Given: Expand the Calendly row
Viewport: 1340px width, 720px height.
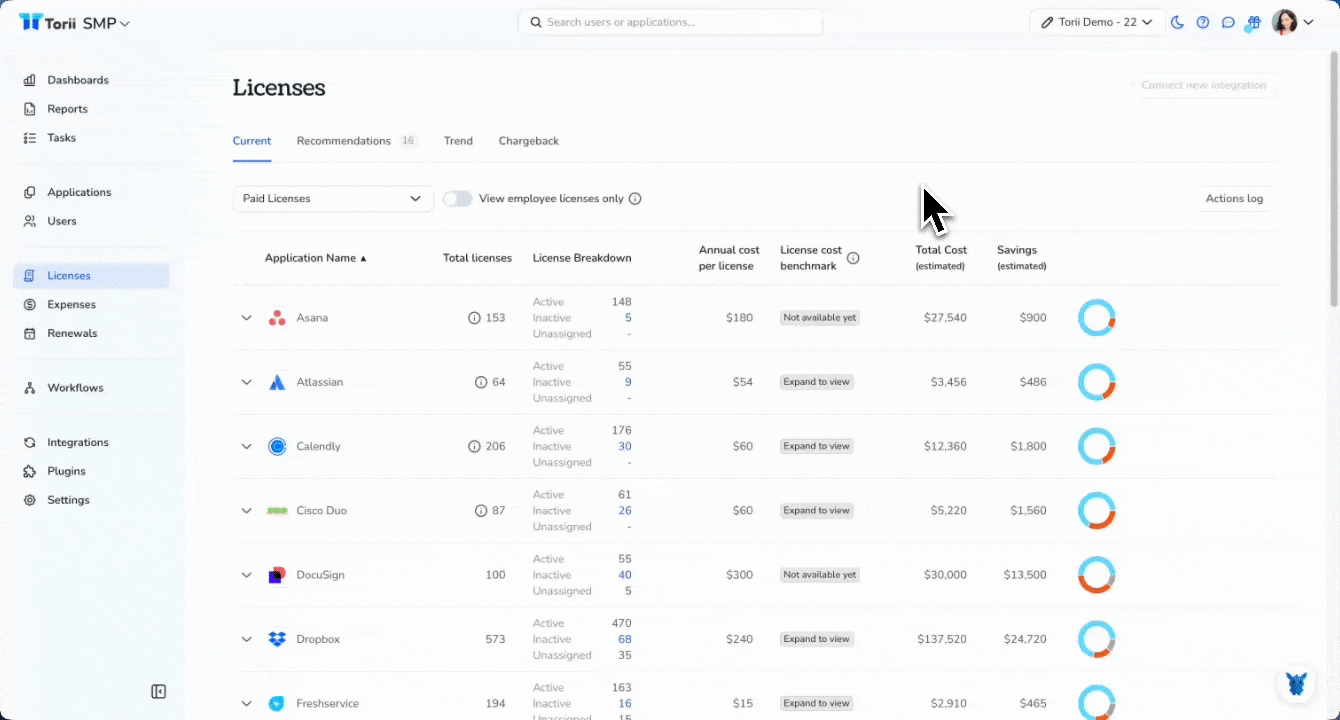Looking at the screenshot, I should click(x=246, y=446).
